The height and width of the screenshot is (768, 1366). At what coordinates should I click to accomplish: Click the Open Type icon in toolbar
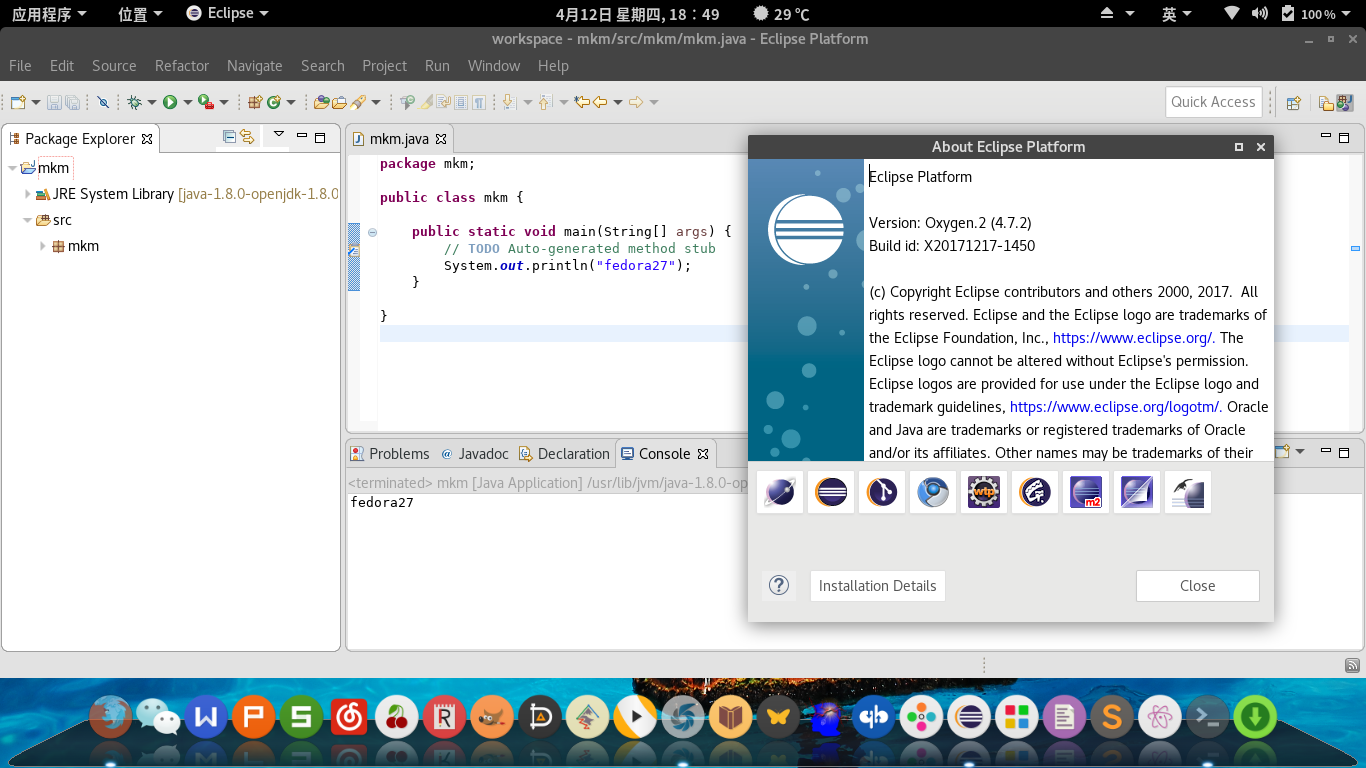click(x=321, y=102)
